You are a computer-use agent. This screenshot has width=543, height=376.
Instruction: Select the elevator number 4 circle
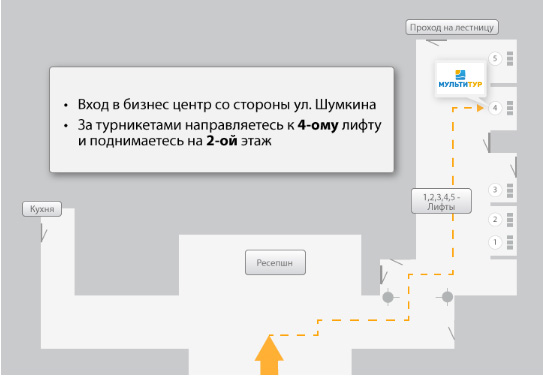[x=495, y=108]
